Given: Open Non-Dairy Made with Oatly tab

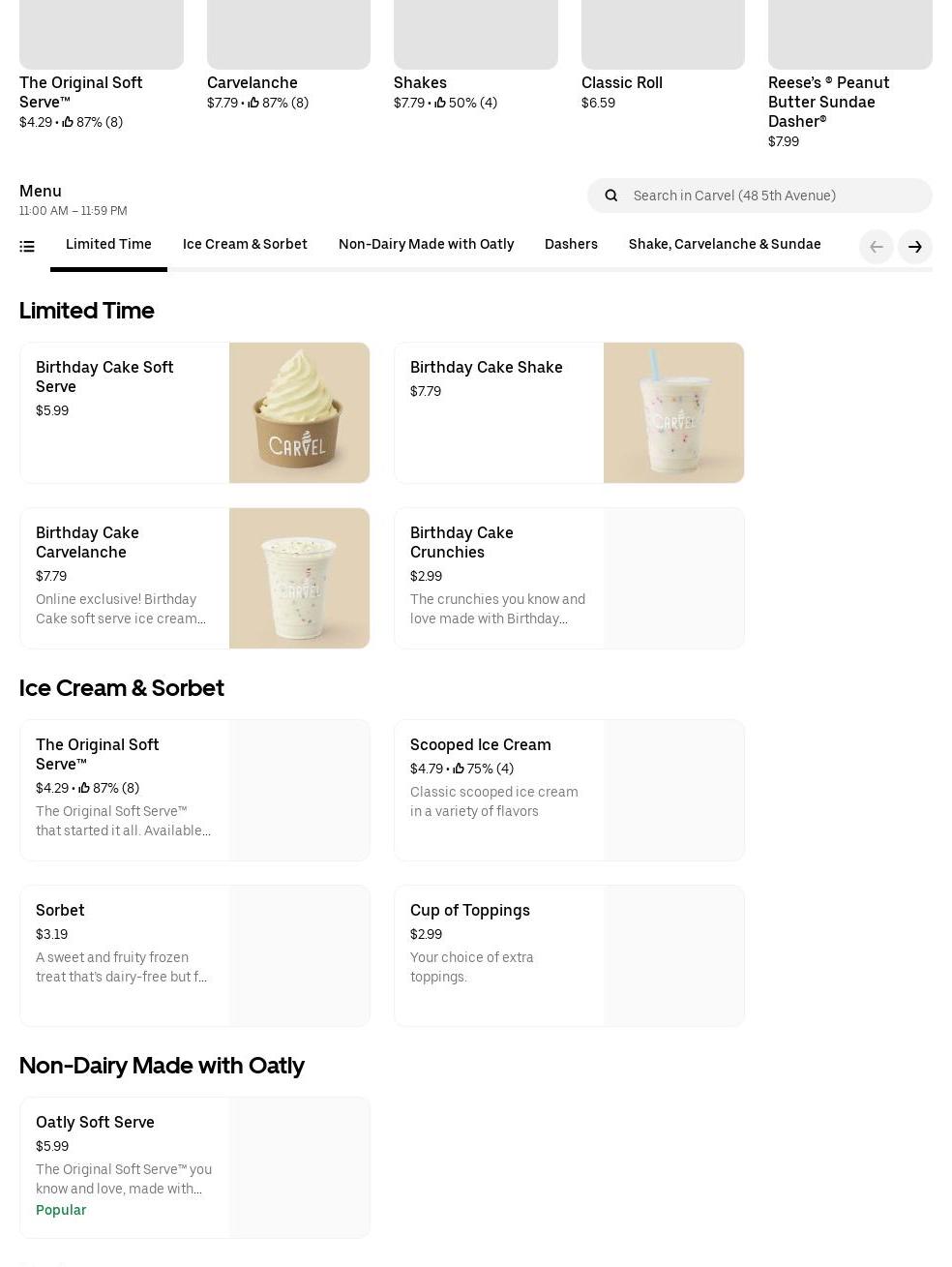Looking at the screenshot, I should (x=426, y=245).
